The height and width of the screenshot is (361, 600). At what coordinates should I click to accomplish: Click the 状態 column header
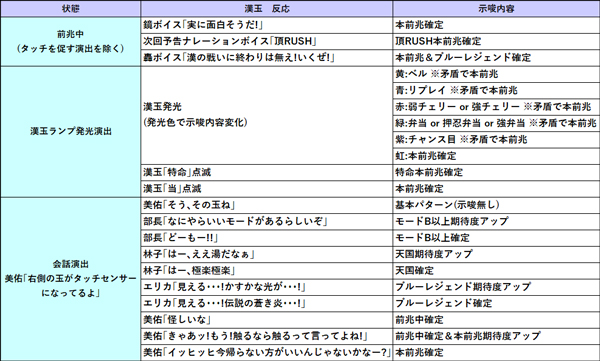tap(70, 8)
